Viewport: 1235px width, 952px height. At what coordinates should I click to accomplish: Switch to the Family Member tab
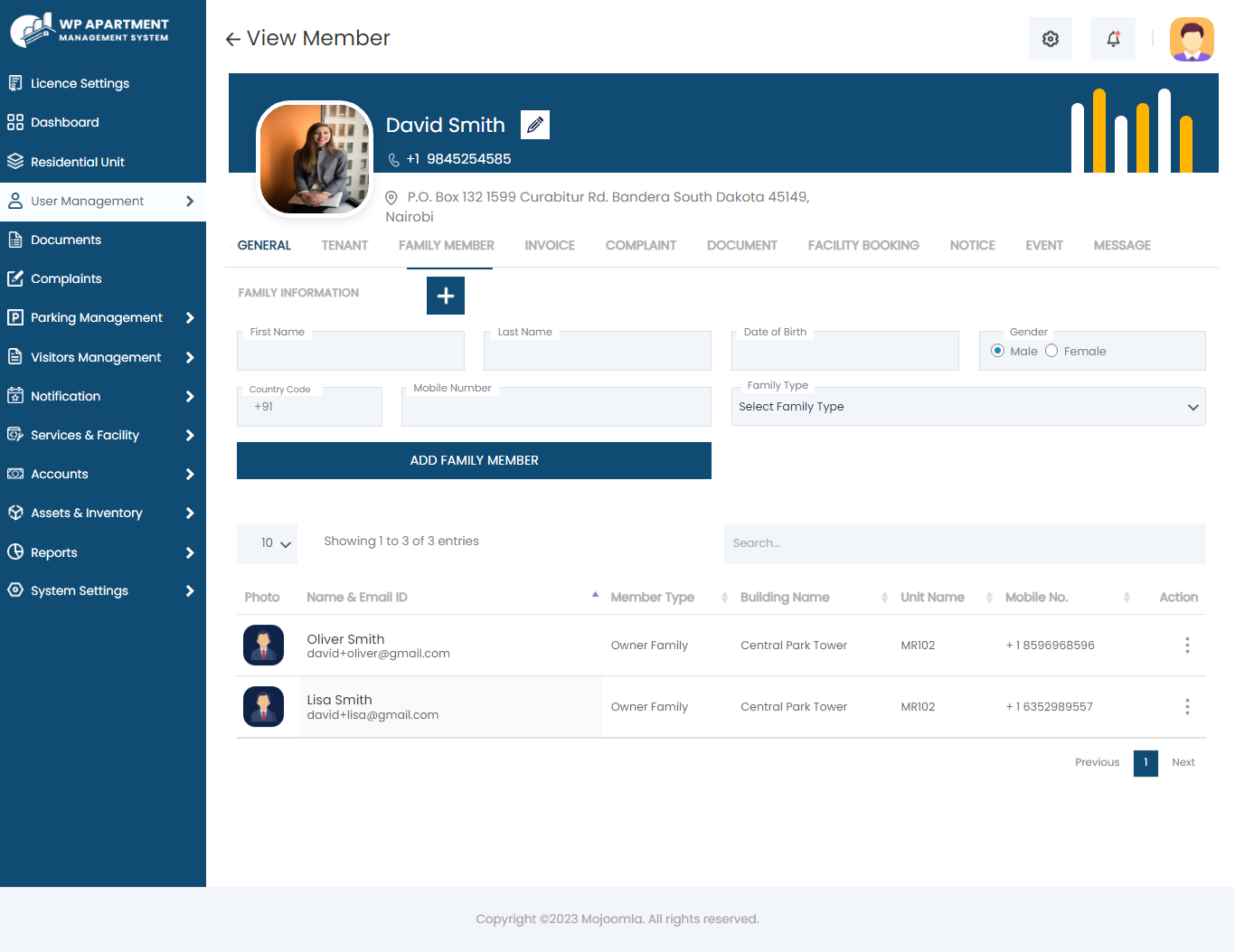point(447,245)
